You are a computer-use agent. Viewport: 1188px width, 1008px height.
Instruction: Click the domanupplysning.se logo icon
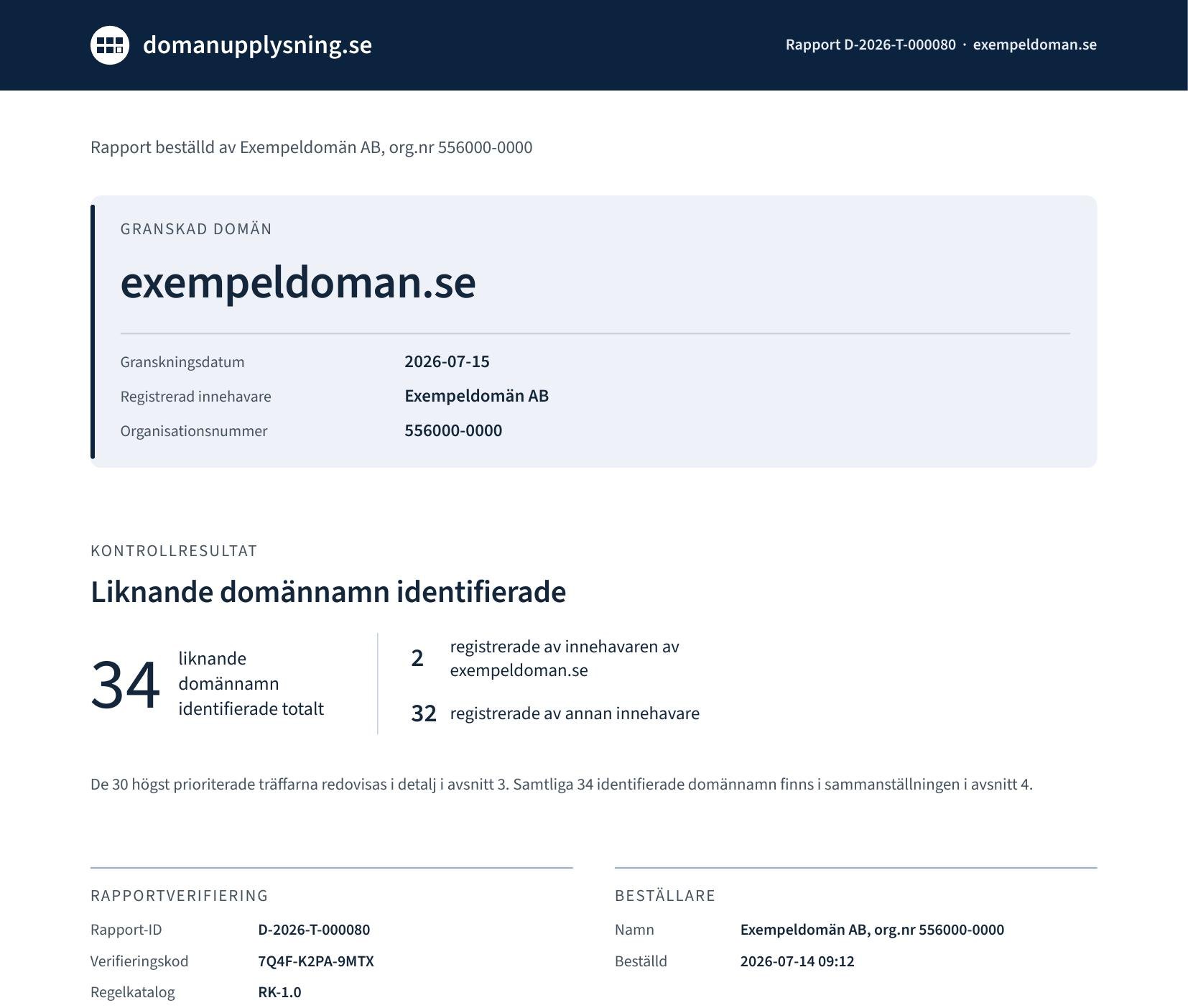(x=110, y=45)
